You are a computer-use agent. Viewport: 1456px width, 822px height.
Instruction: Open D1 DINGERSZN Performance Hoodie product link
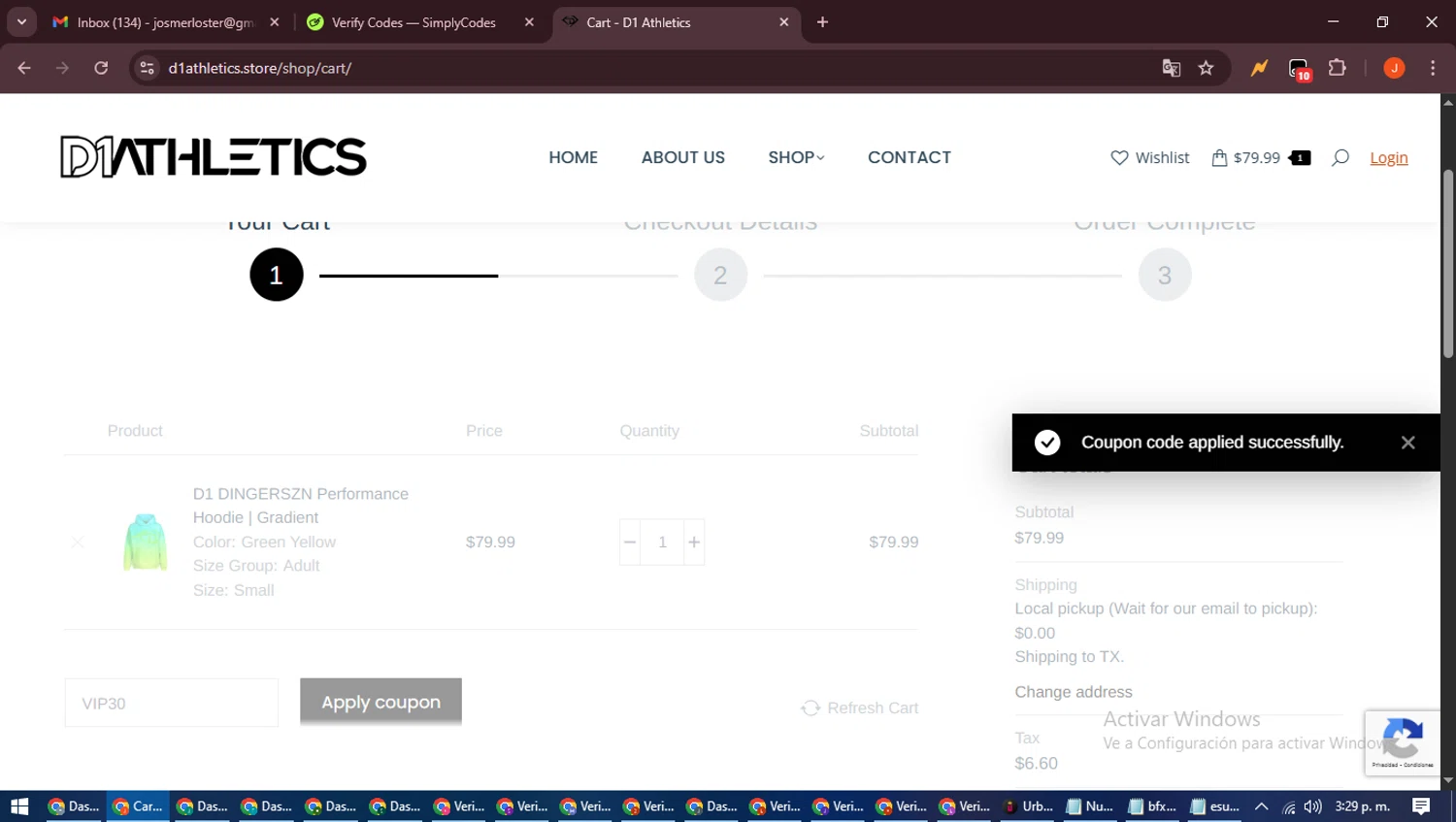(x=301, y=506)
